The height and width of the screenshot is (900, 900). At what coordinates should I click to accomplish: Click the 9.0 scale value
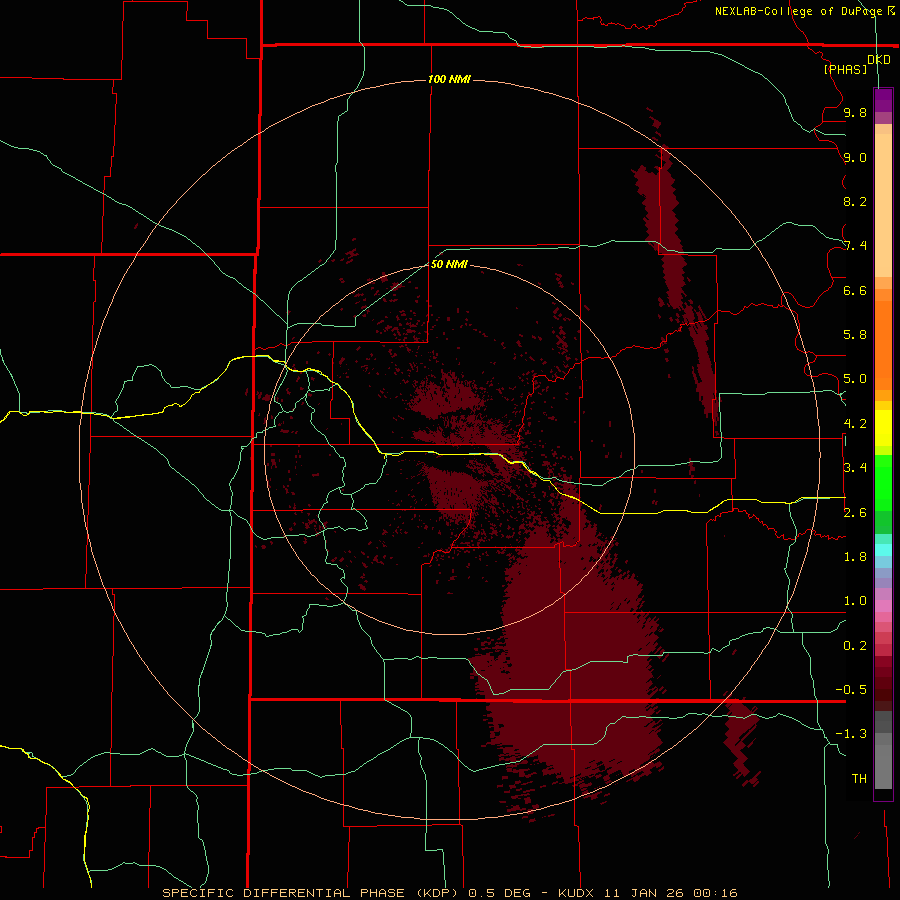coord(855,157)
